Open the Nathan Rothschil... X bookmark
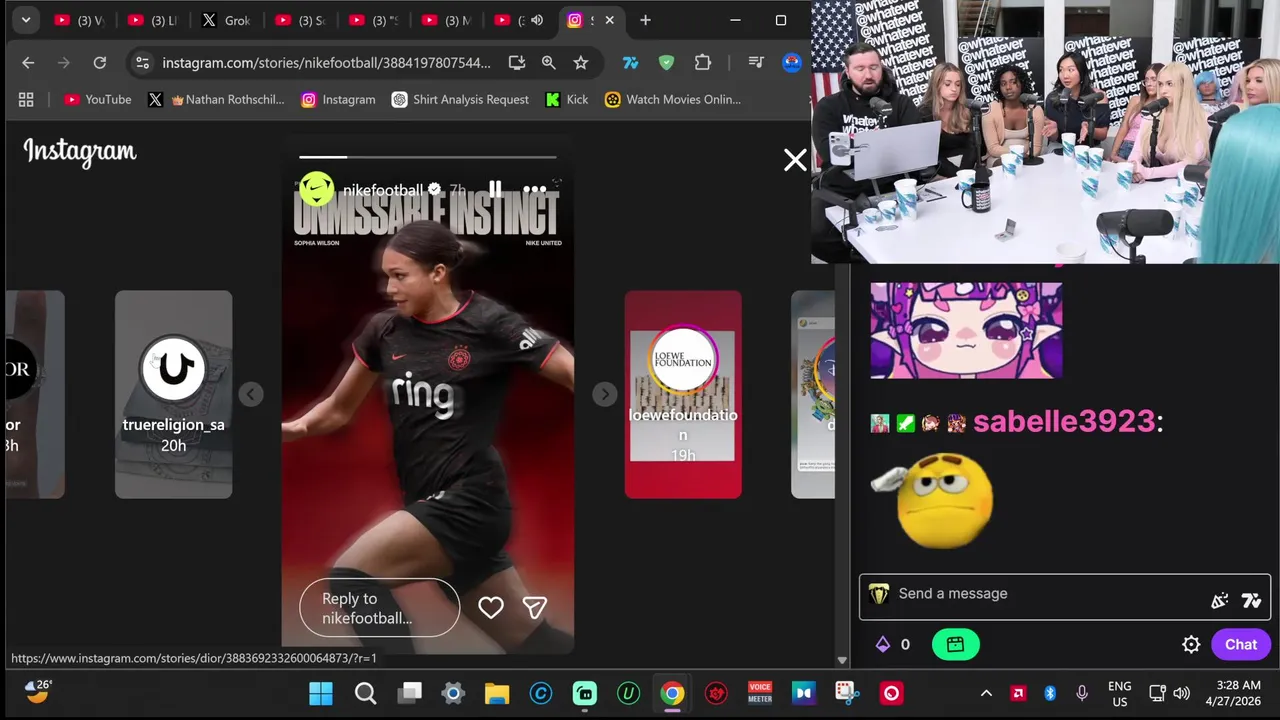1280x720 pixels. point(216,99)
